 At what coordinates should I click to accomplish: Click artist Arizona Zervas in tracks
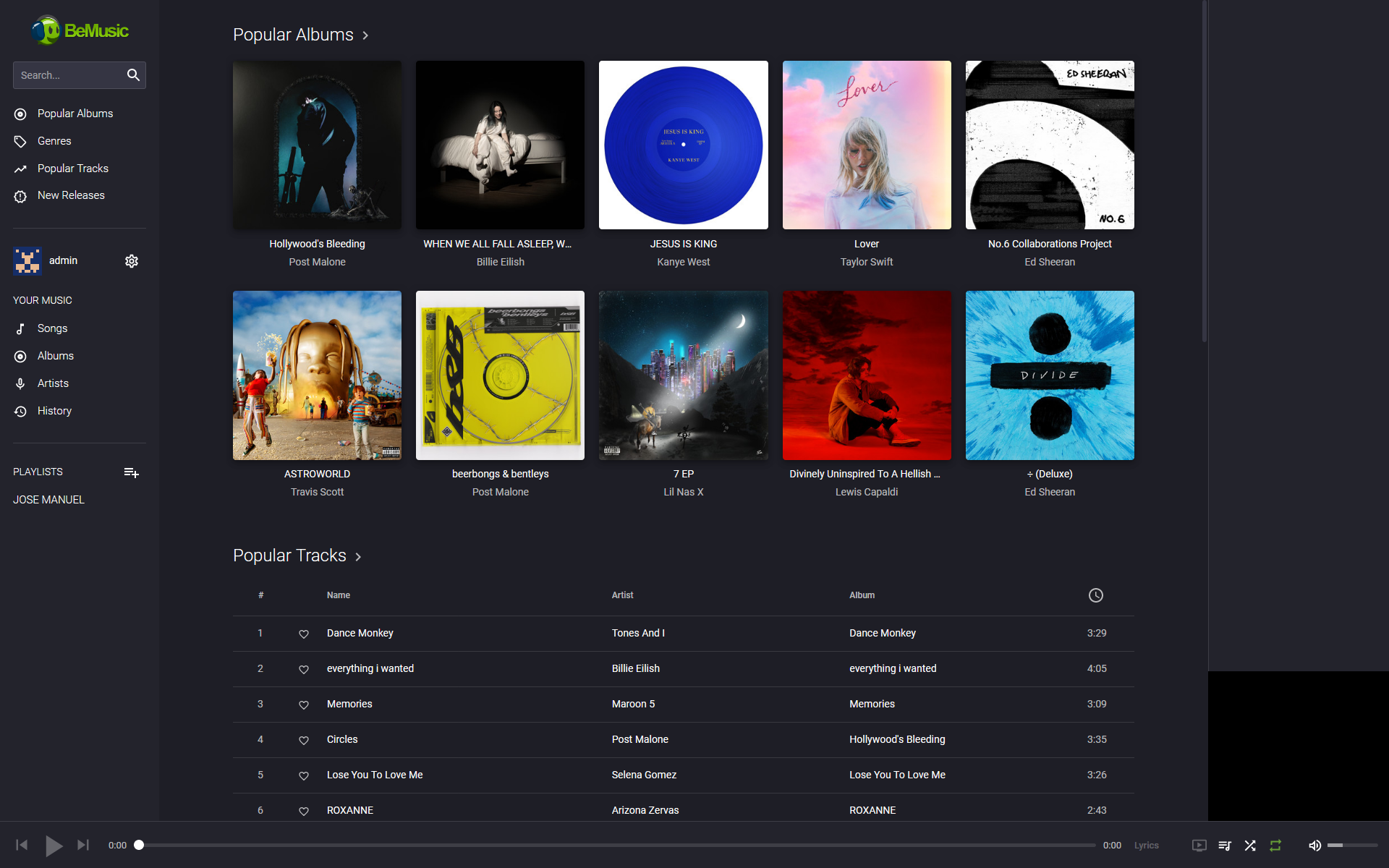645,810
